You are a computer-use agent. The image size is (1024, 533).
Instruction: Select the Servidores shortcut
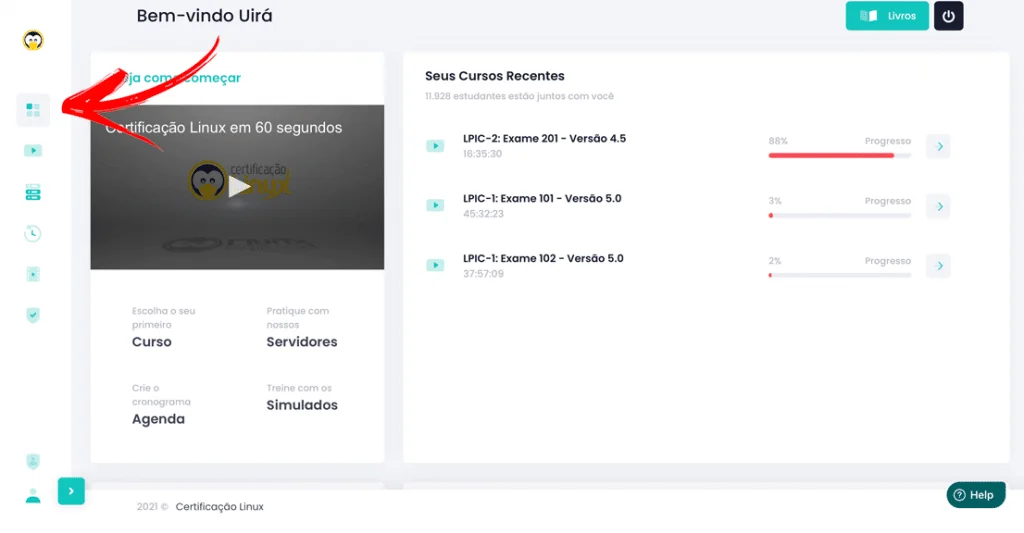301,342
